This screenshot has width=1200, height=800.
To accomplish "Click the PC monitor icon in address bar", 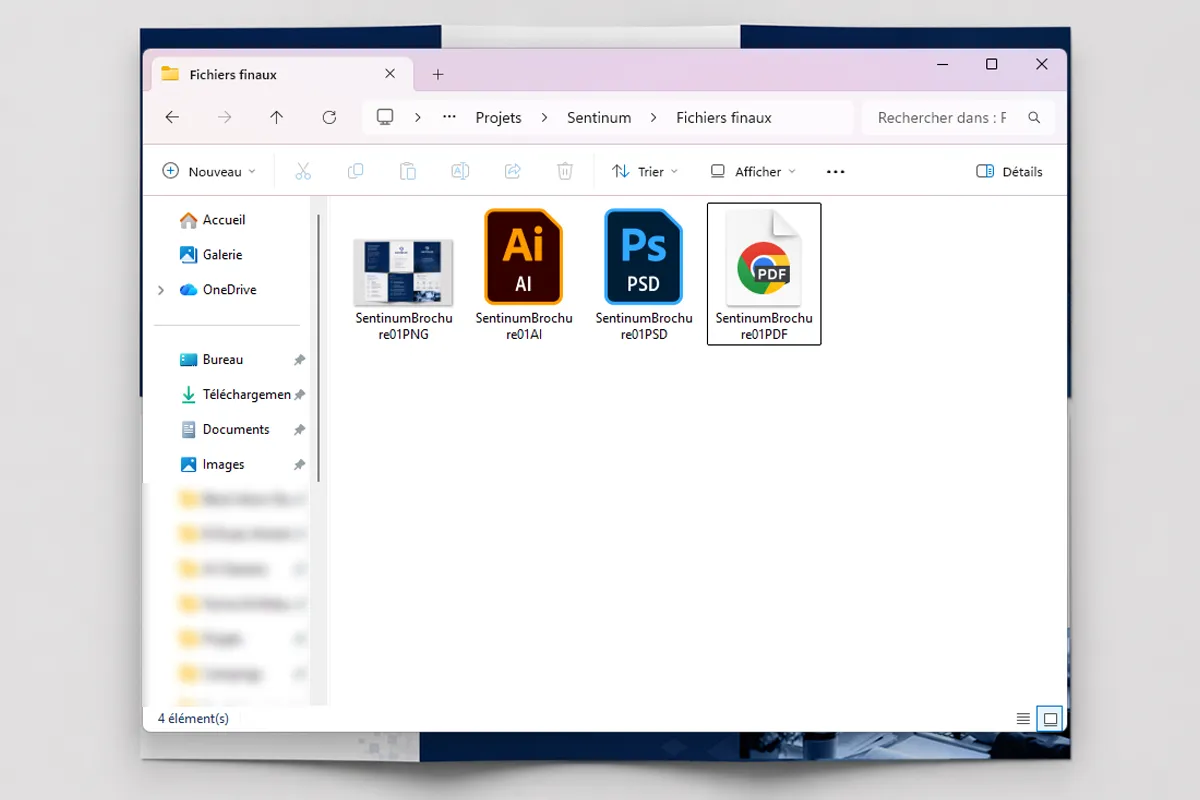I will click(x=385, y=117).
